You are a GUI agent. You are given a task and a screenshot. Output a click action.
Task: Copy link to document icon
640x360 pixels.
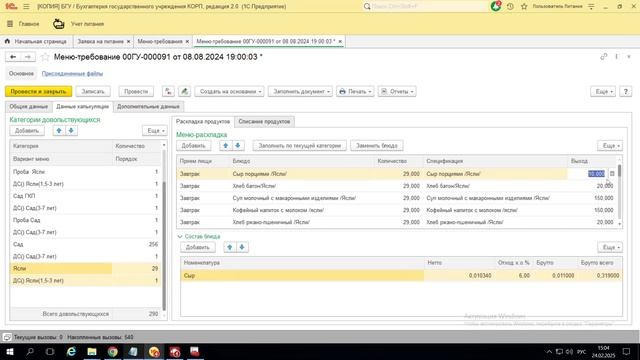(604, 57)
